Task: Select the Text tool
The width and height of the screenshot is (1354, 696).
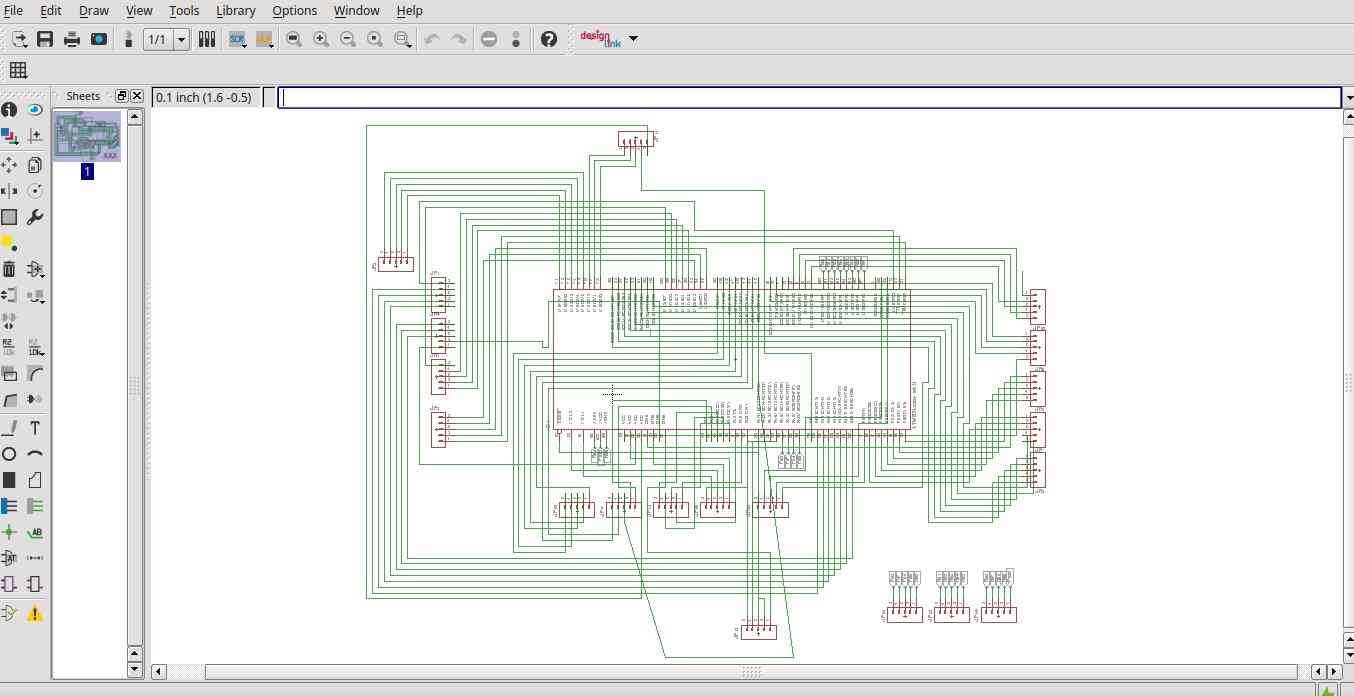Action: [x=35, y=428]
